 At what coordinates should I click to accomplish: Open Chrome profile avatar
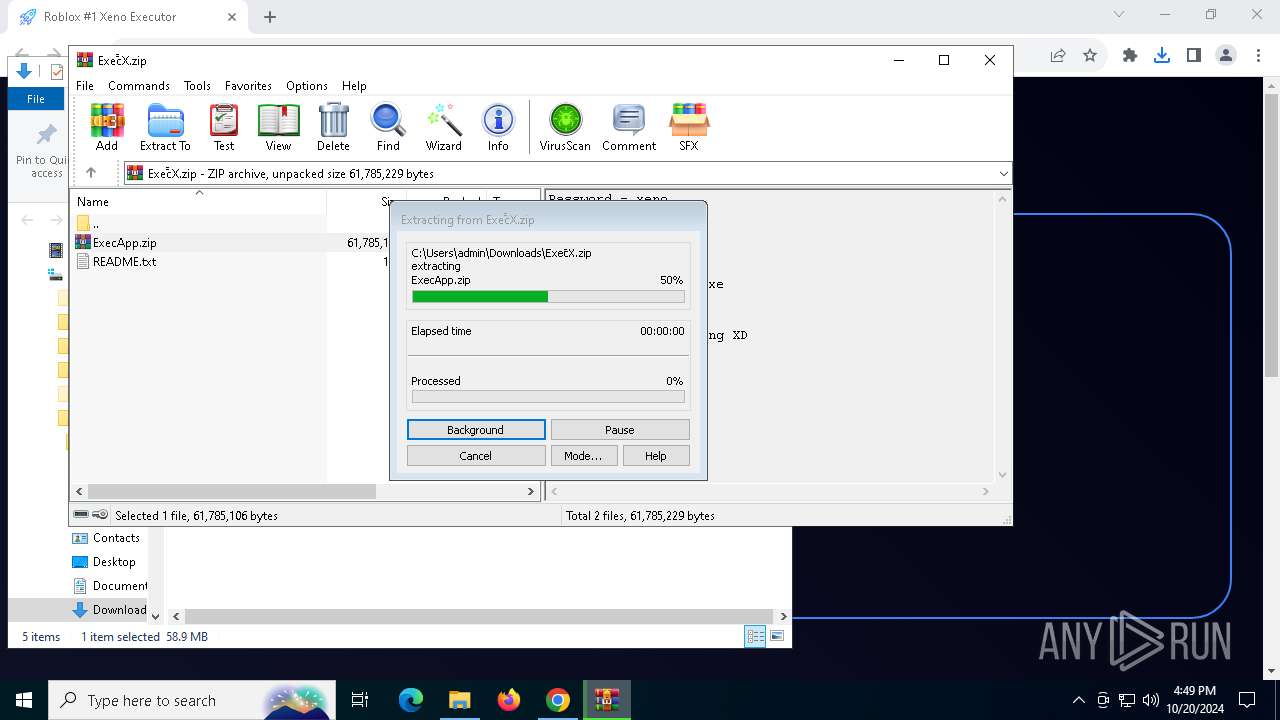click(1226, 56)
